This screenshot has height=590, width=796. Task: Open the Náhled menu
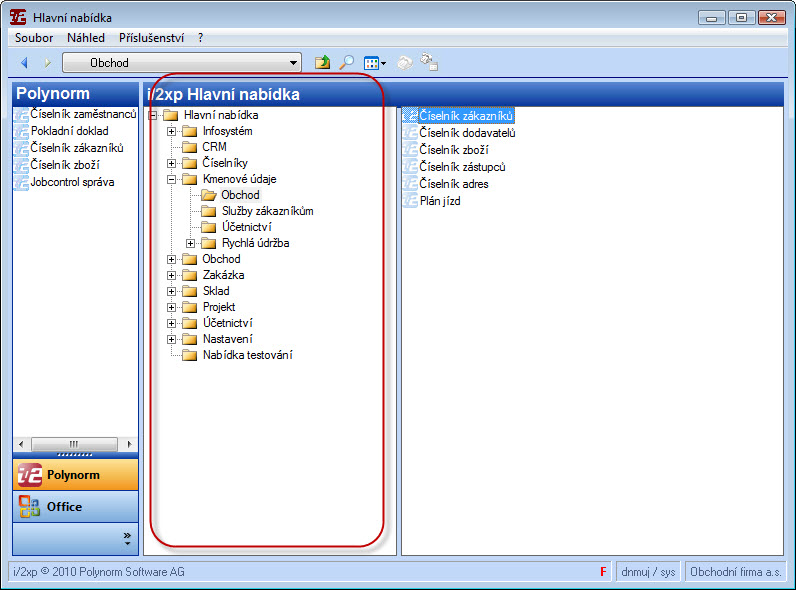click(x=86, y=38)
